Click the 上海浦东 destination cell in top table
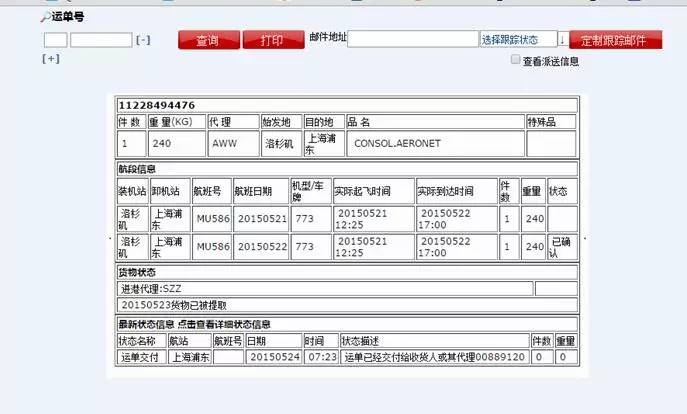This screenshot has width=687, height=414. pos(324,144)
